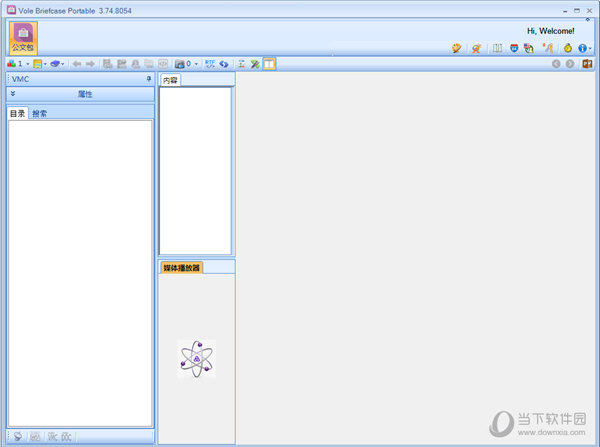Click the gray forward navigation arrow at right
The width and height of the screenshot is (600, 447).
coord(570,64)
